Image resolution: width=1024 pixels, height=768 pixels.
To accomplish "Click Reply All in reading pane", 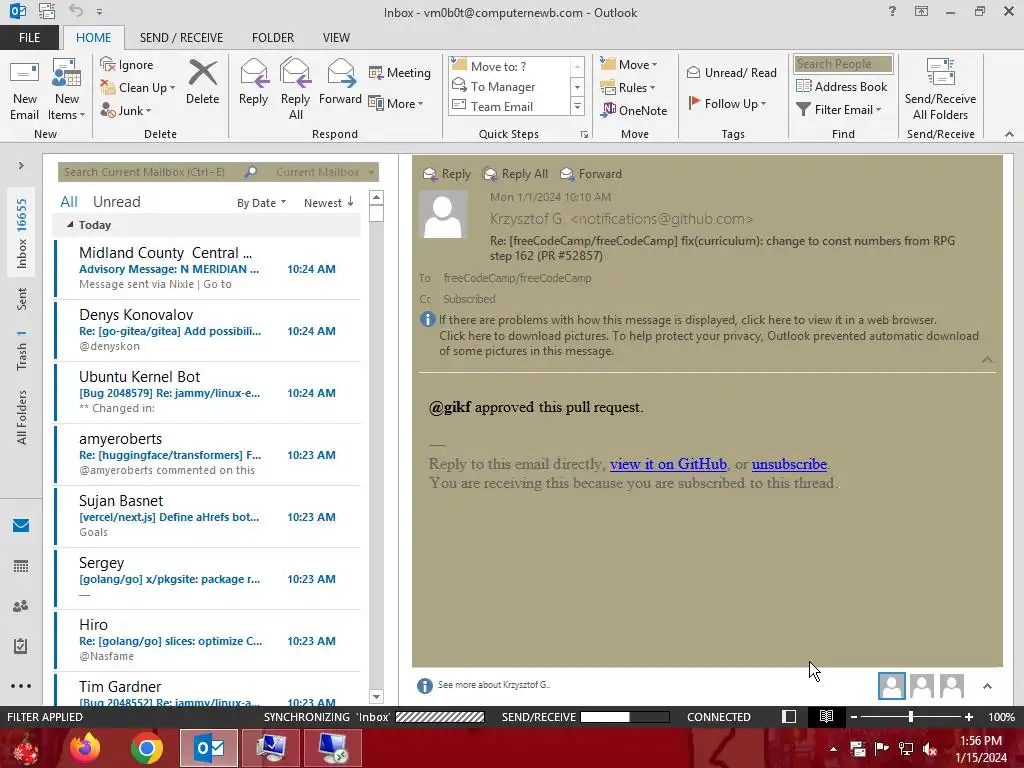I will coord(515,174).
